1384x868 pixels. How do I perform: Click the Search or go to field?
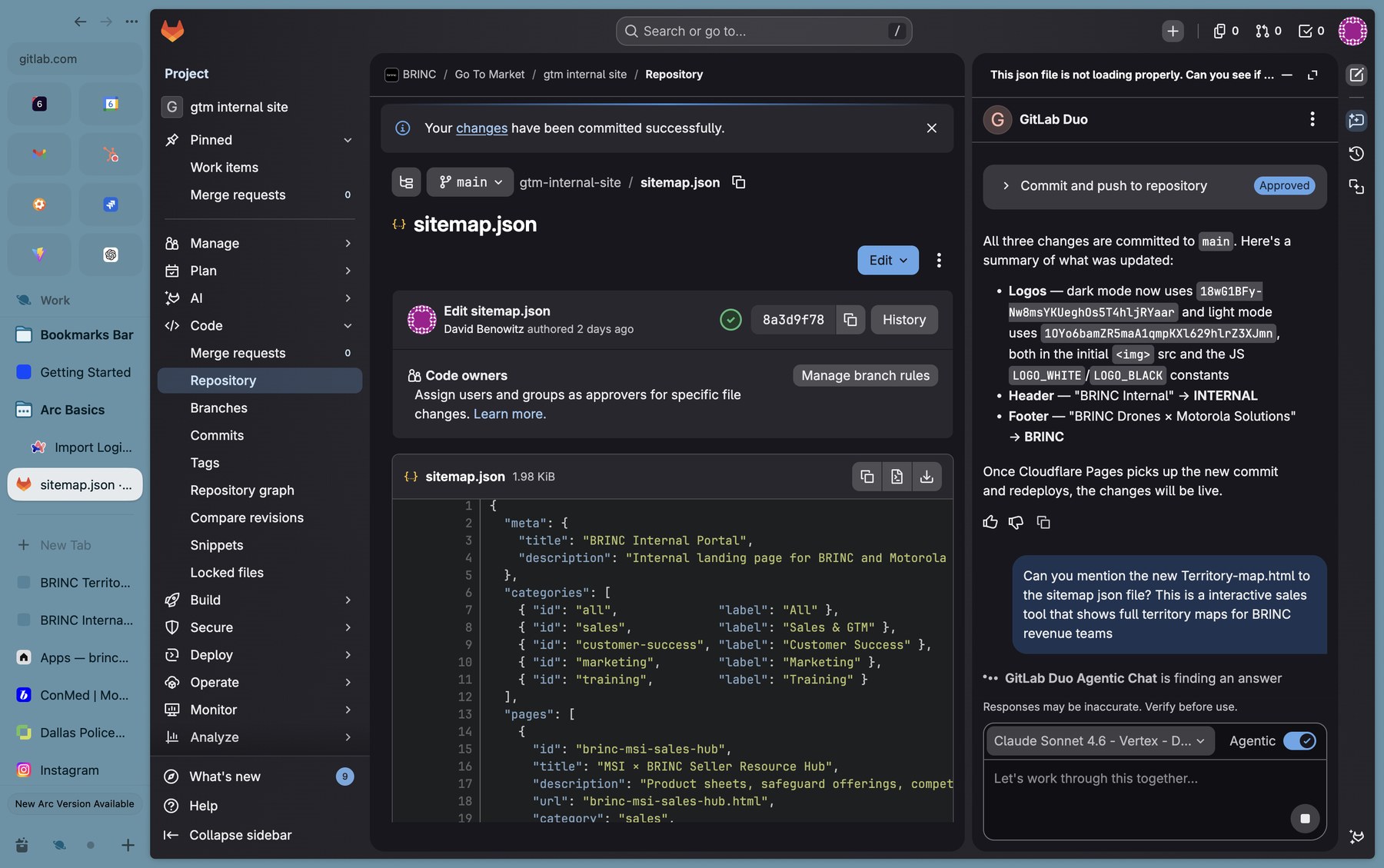coord(764,31)
